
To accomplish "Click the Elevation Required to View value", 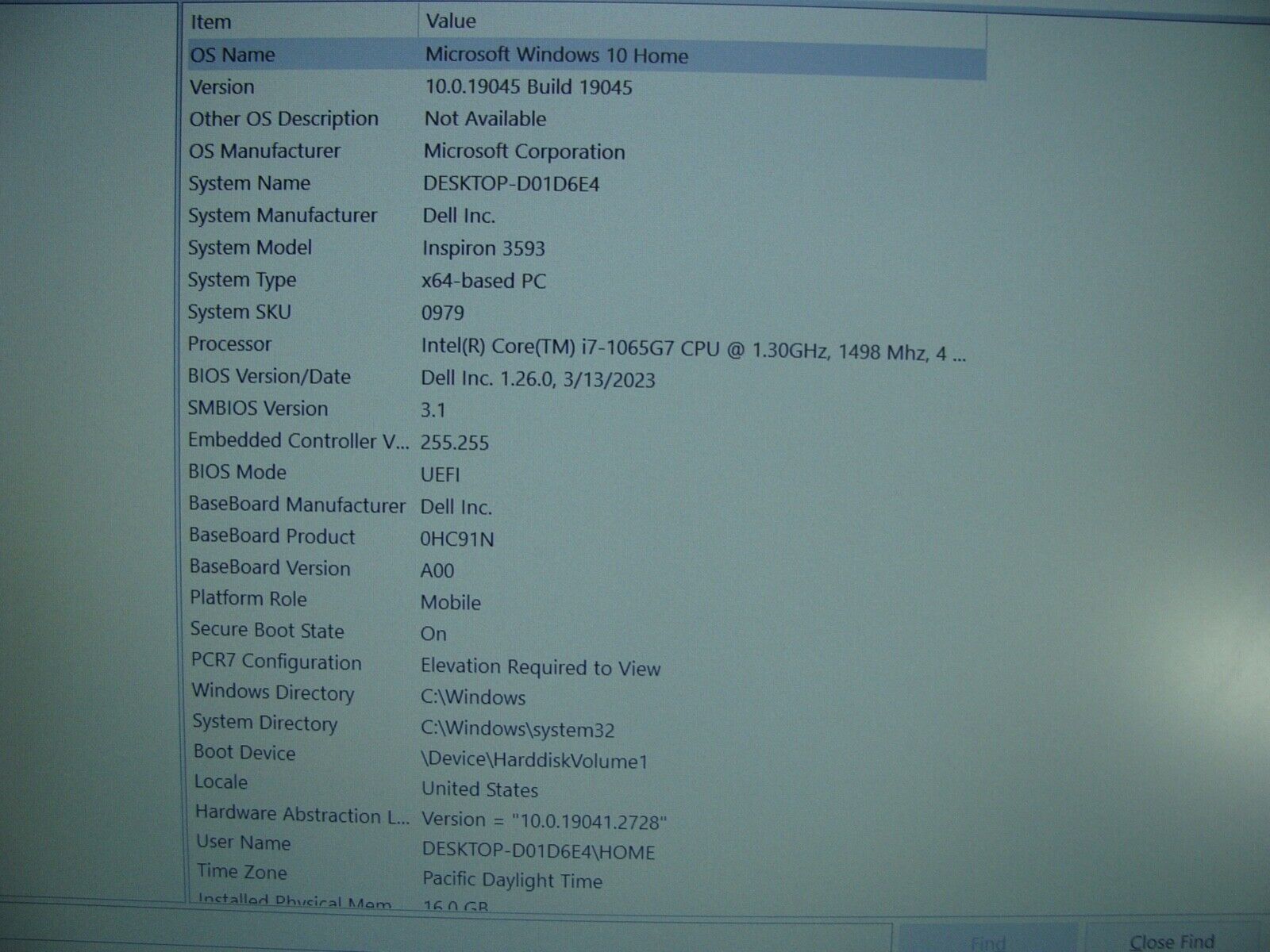I will tap(541, 667).
